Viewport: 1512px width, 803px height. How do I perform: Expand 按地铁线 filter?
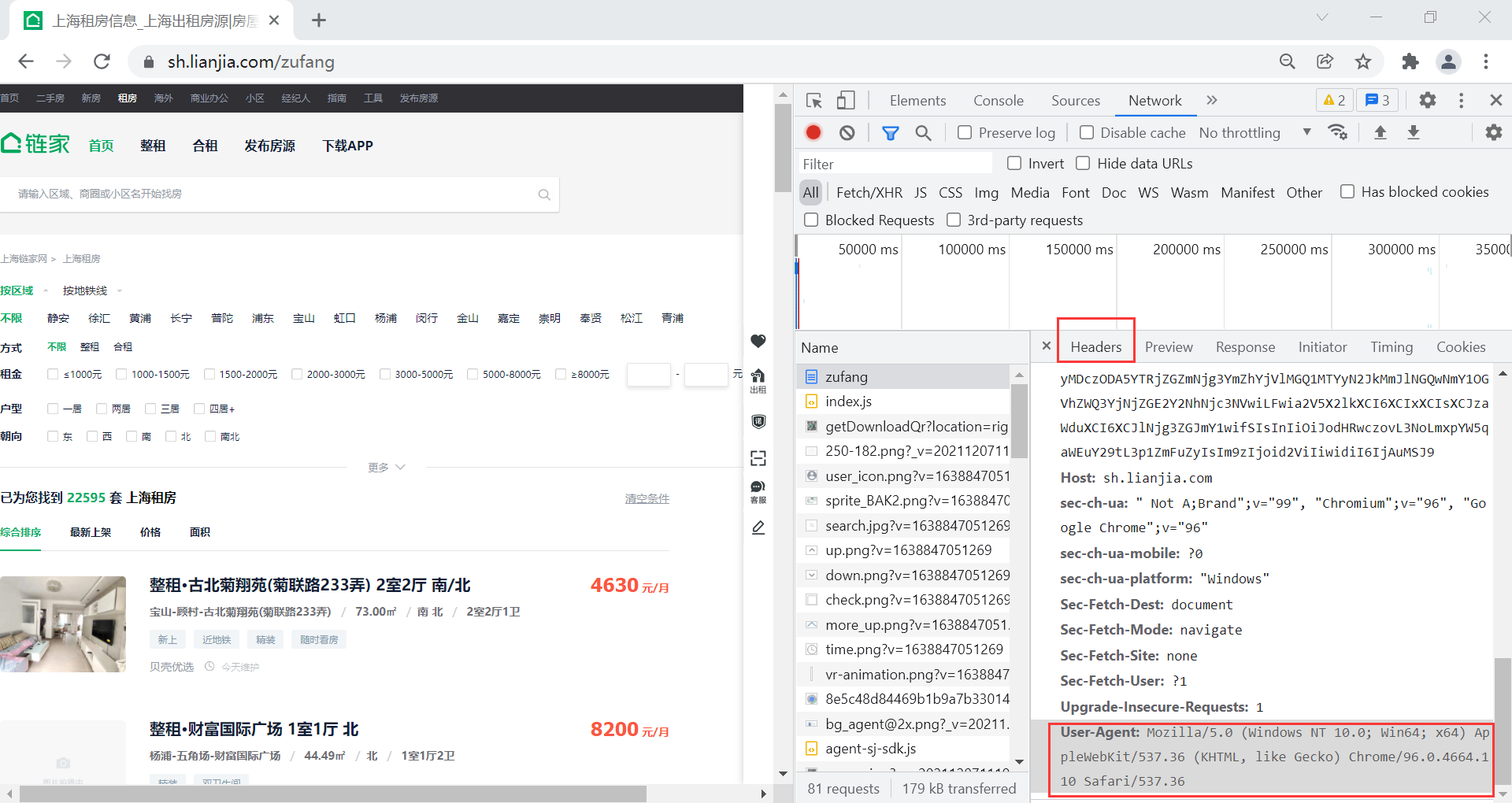click(x=92, y=290)
